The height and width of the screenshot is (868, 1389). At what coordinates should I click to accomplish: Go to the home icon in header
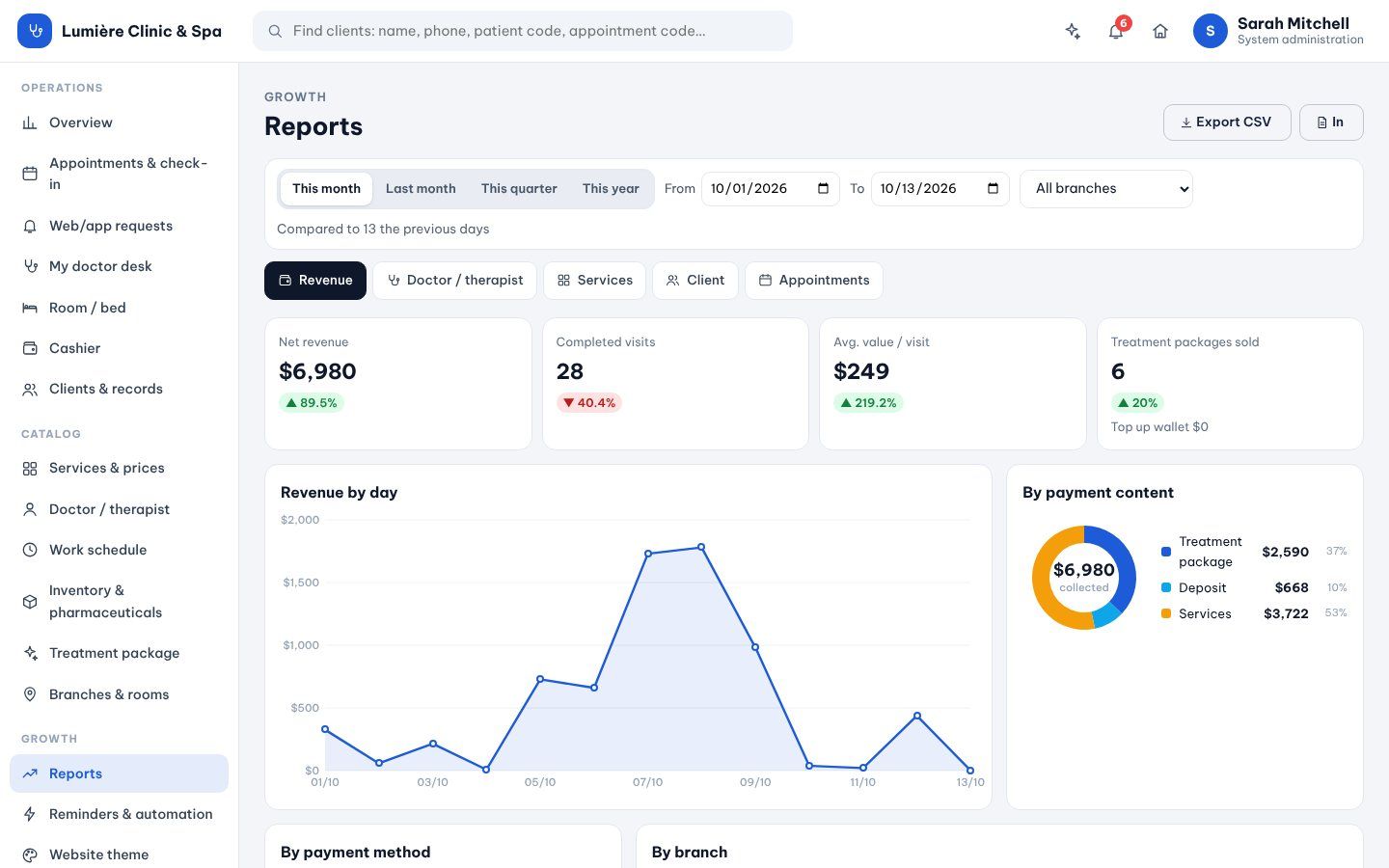[1160, 31]
